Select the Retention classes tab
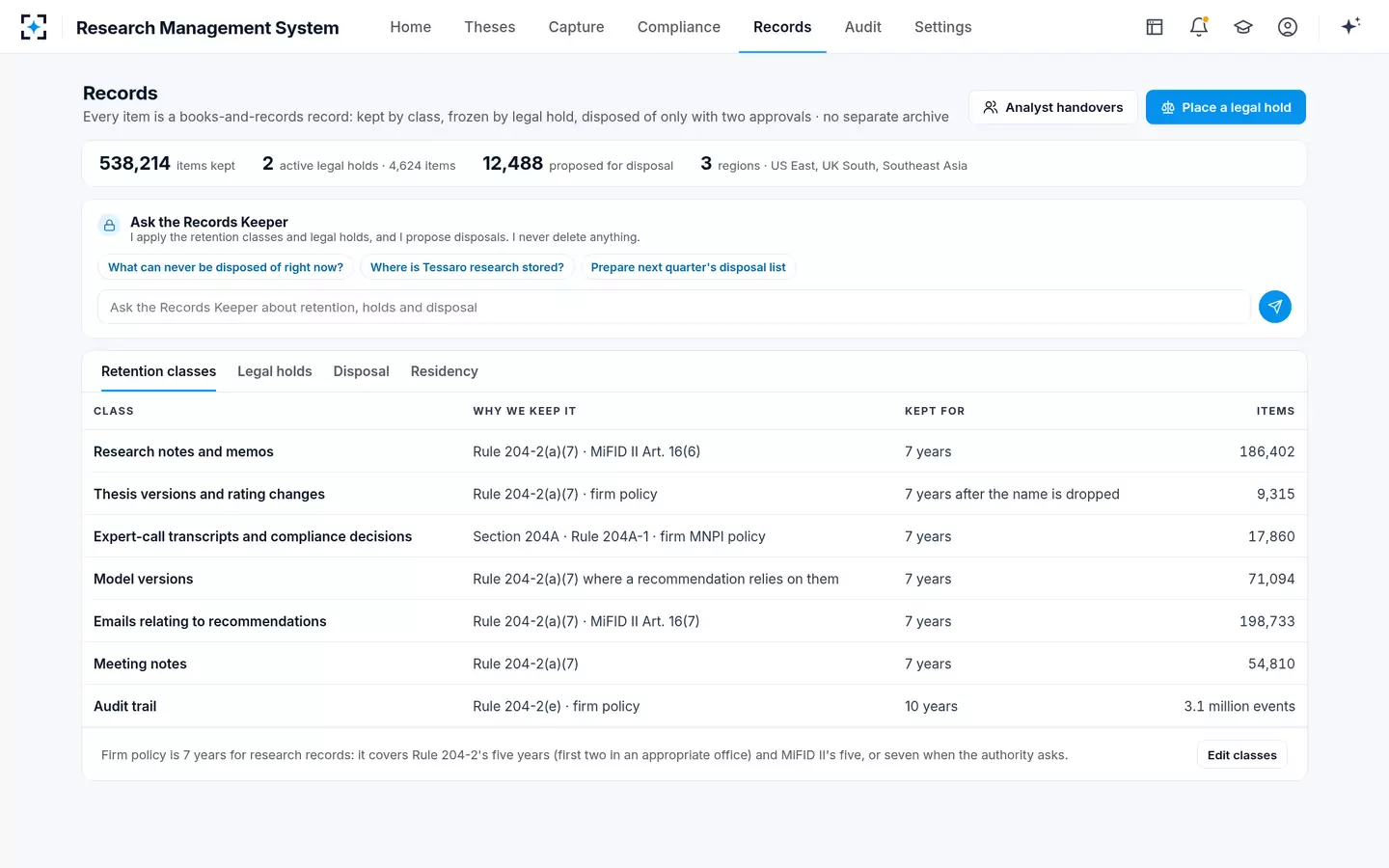This screenshot has width=1389, height=868. (x=159, y=371)
